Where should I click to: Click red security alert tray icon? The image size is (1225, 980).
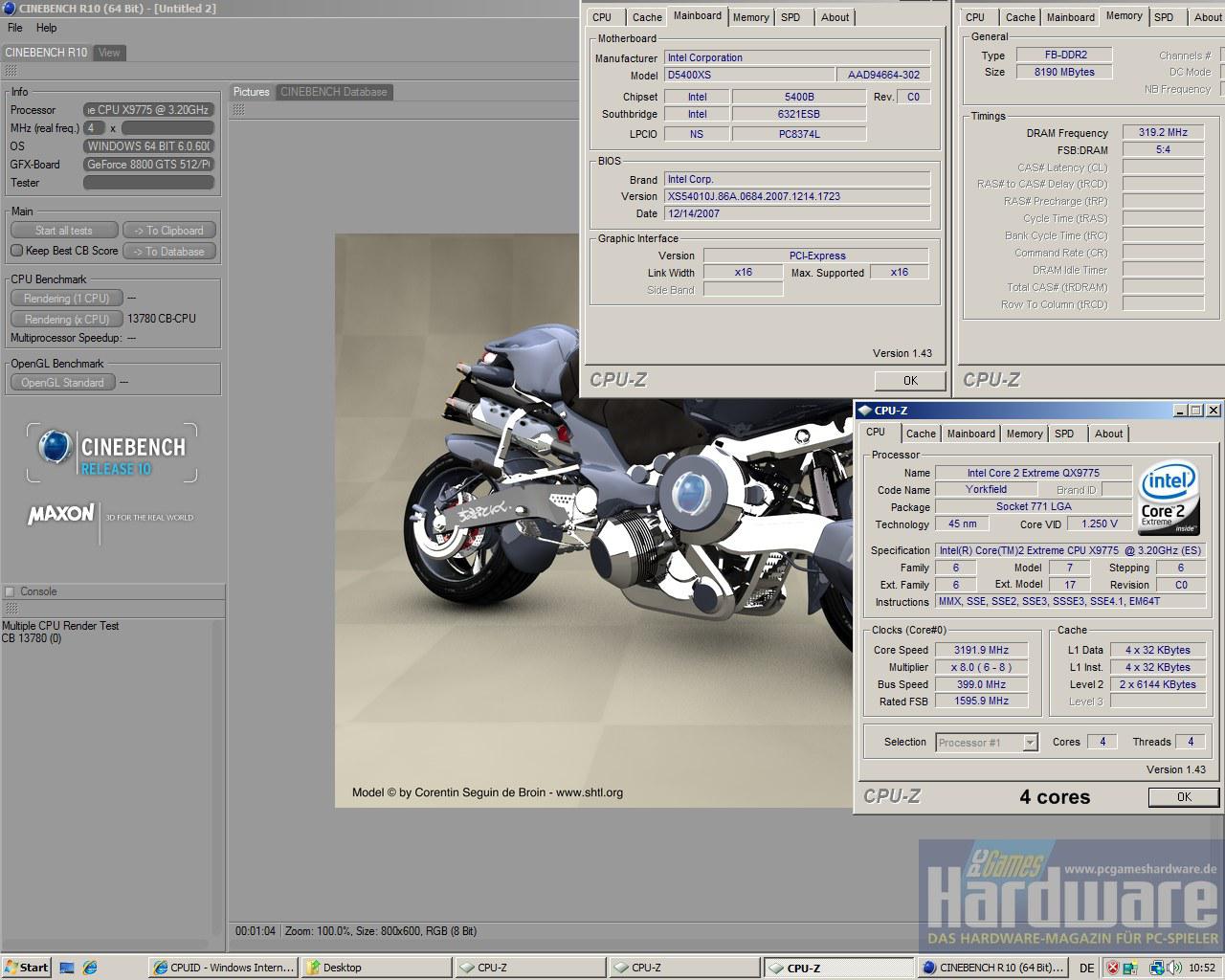pos(1113,968)
